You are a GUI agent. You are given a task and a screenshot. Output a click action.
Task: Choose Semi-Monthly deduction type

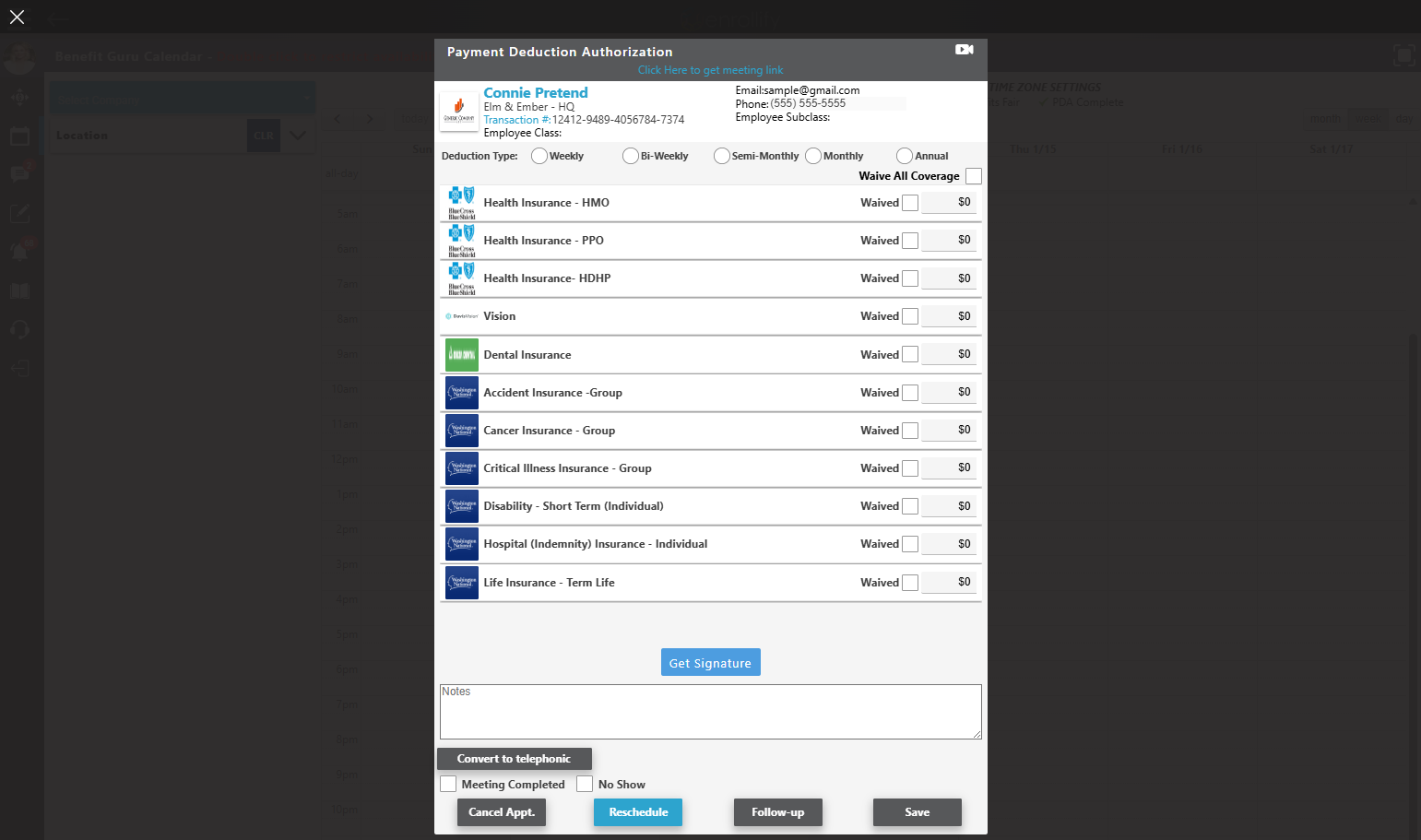(722, 156)
